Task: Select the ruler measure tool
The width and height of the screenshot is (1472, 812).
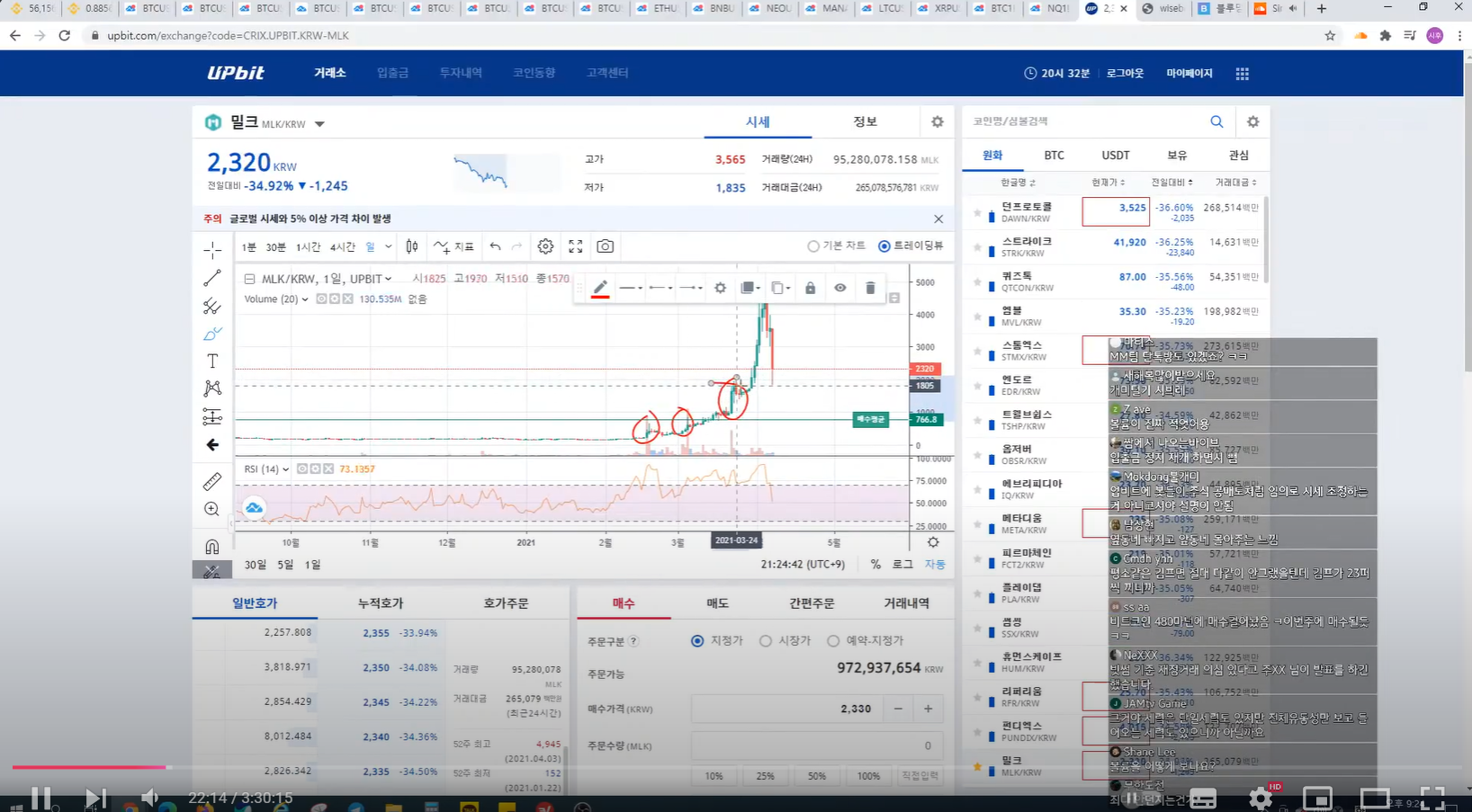Action: click(212, 481)
